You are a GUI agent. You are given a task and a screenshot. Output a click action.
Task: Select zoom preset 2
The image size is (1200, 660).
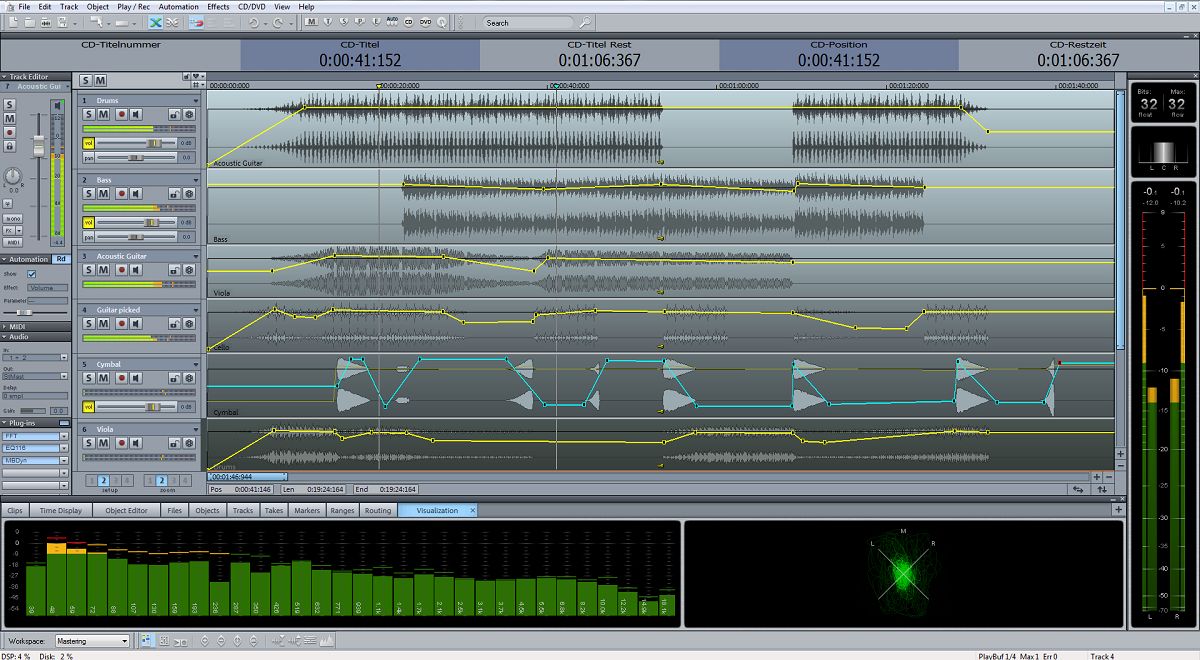161,480
